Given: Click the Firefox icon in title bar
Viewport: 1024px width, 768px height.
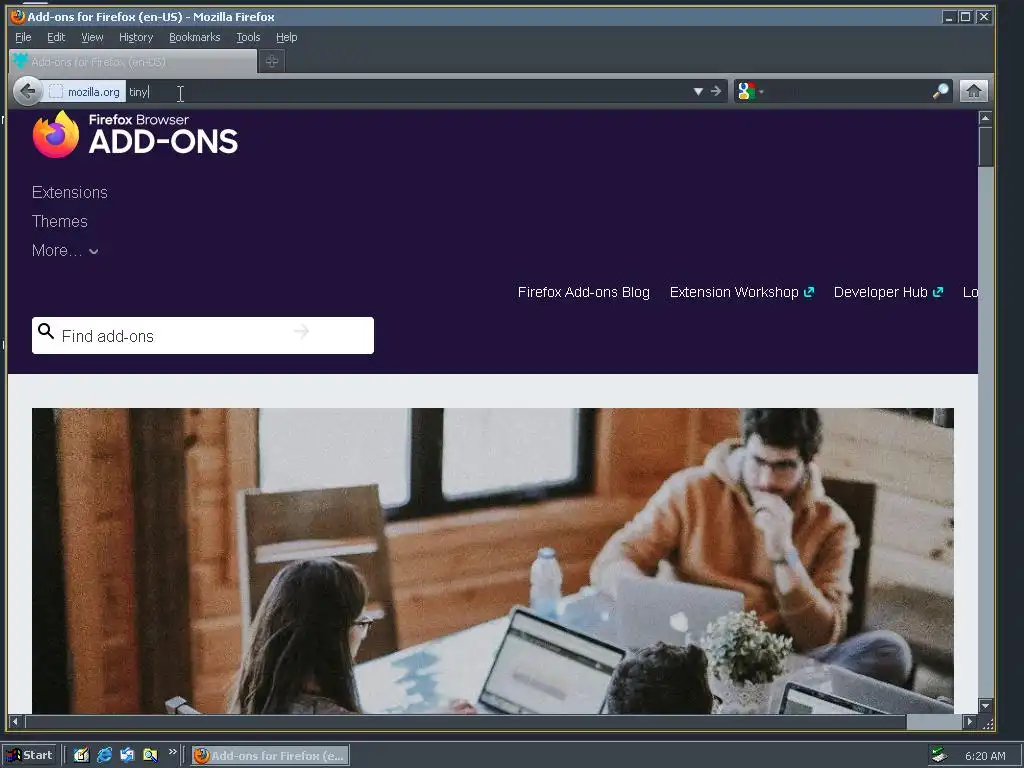Looking at the screenshot, I should 18,16.
